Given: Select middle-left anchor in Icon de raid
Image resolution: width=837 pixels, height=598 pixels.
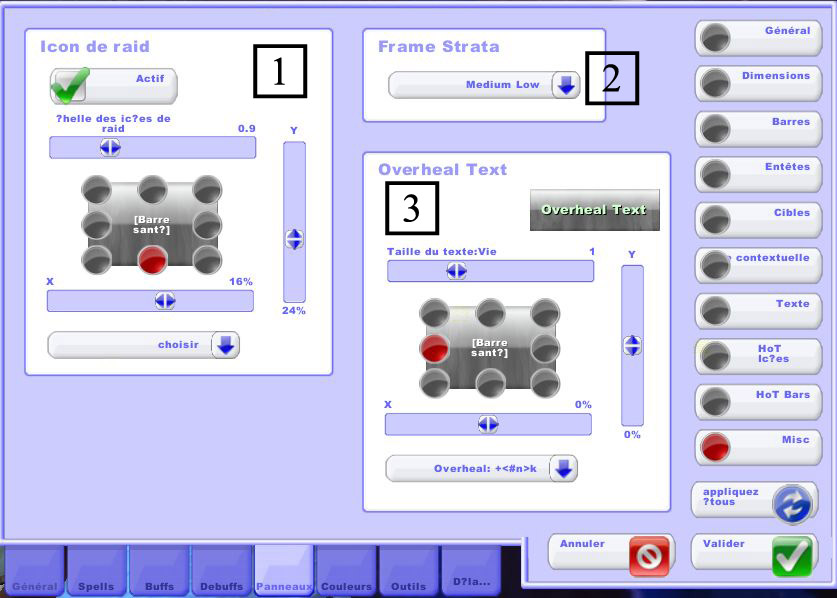Looking at the screenshot, I should [97, 225].
